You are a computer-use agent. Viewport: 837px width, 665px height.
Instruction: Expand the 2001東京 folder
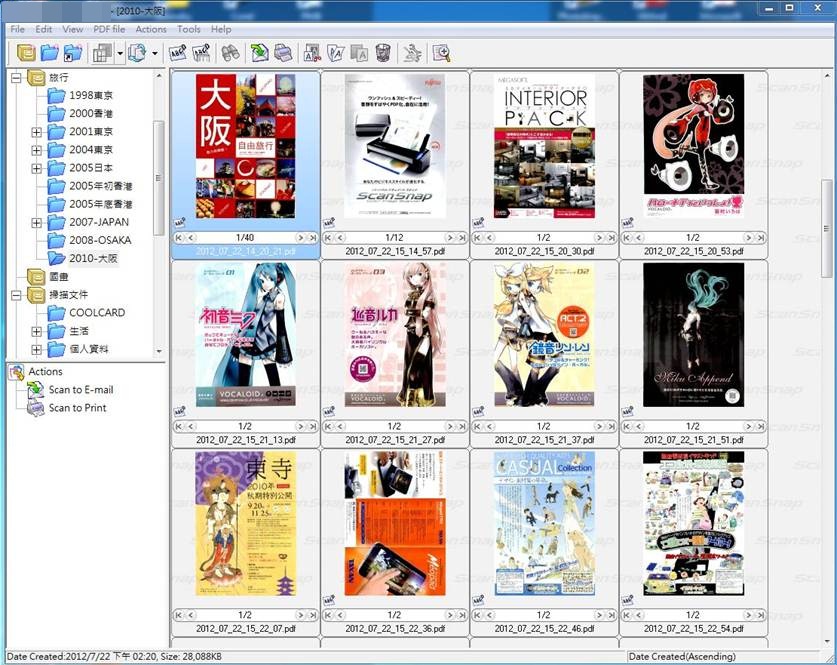[x=36, y=132]
